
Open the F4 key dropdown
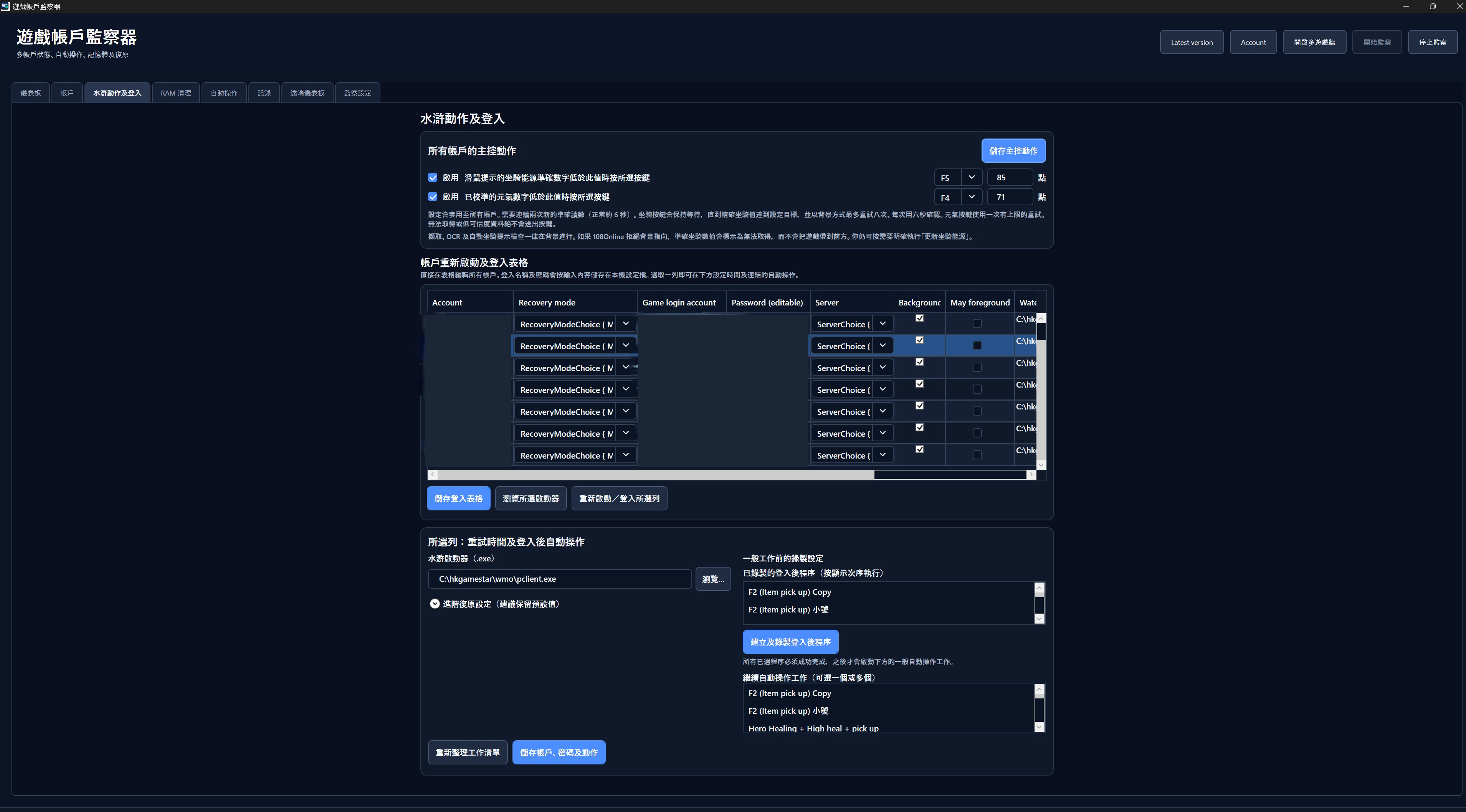[972, 197]
